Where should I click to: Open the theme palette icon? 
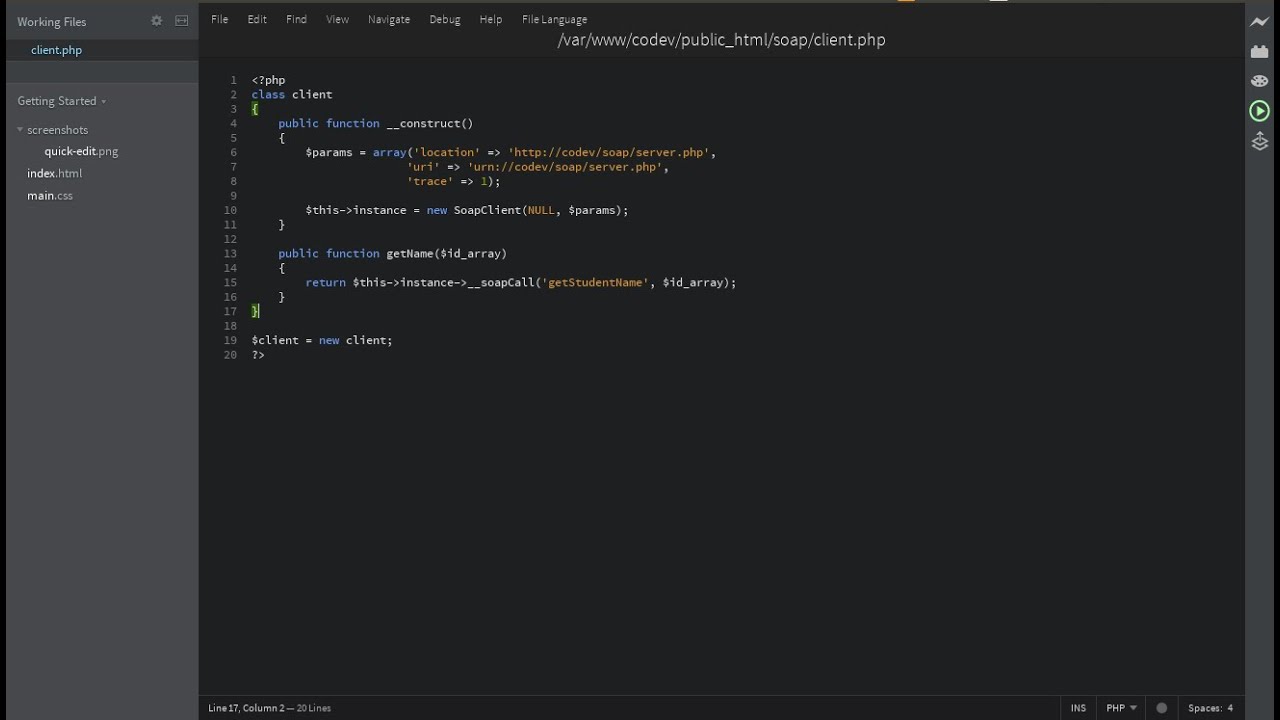(x=1260, y=80)
